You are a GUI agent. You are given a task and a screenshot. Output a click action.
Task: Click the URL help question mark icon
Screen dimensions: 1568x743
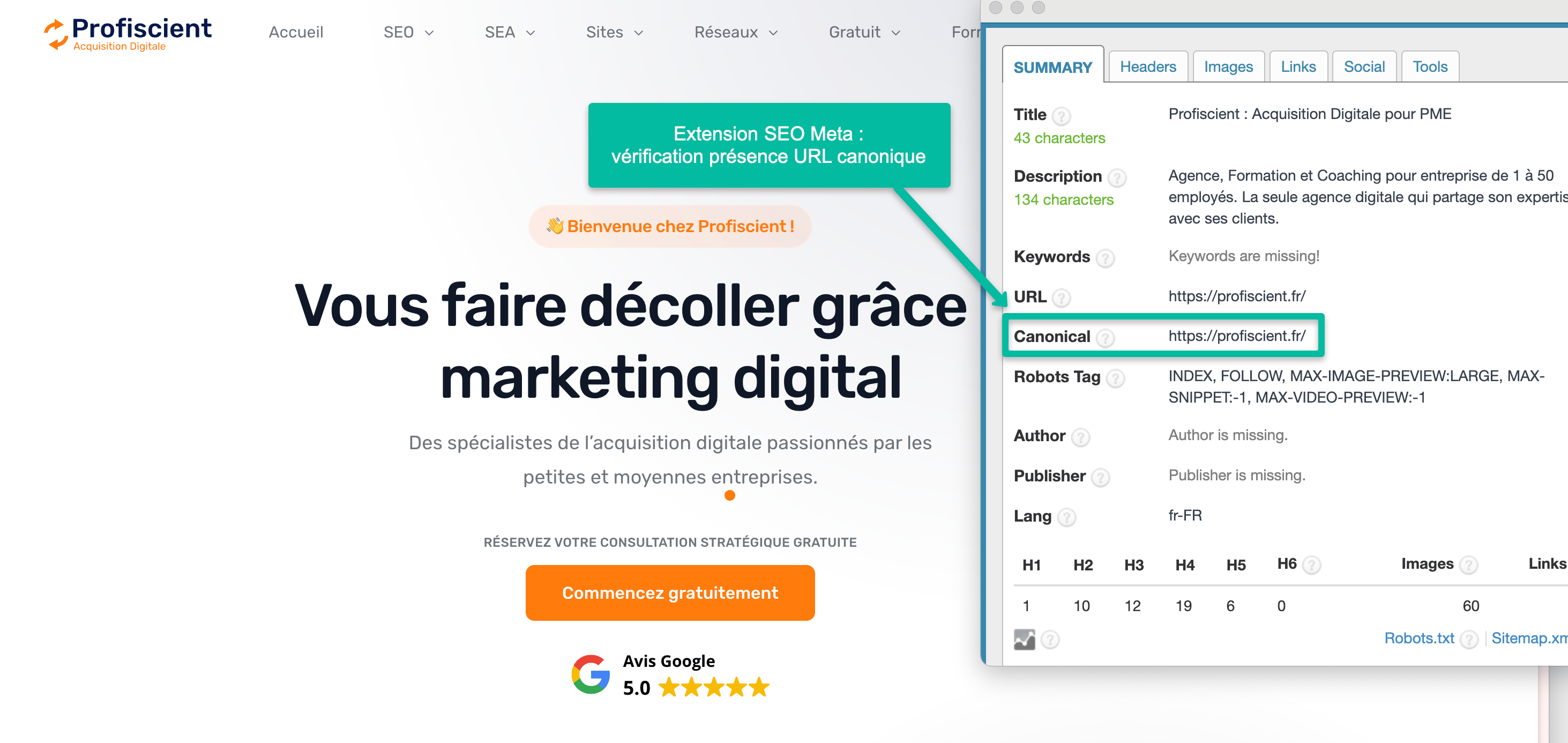click(1062, 298)
